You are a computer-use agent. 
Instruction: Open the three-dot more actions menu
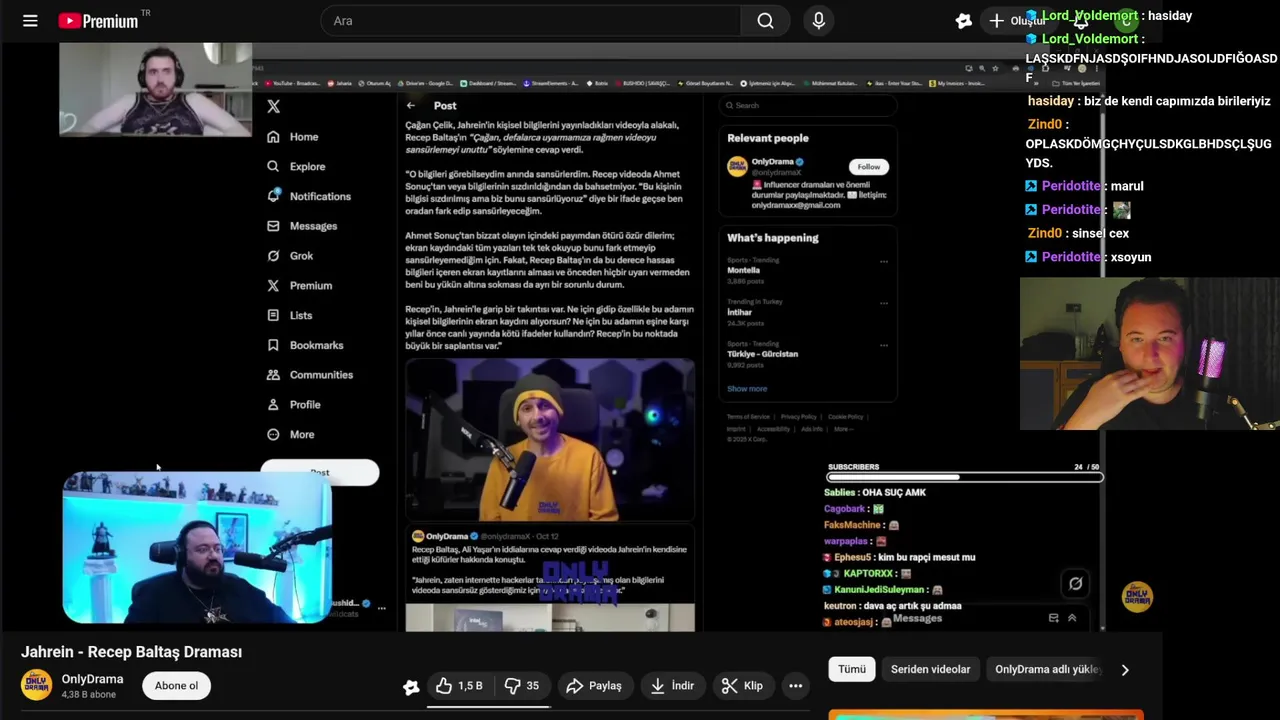tap(796, 686)
